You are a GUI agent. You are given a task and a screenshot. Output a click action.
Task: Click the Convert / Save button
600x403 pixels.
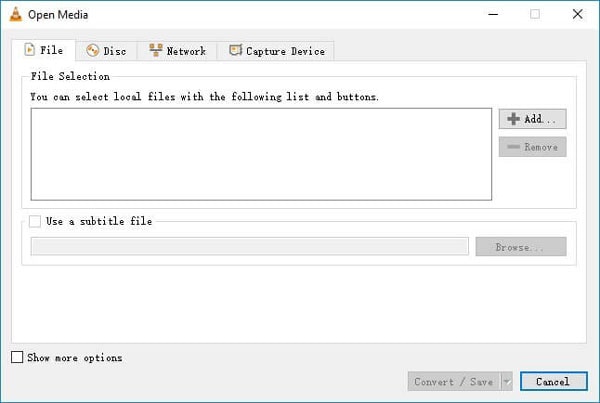point(453,381)
